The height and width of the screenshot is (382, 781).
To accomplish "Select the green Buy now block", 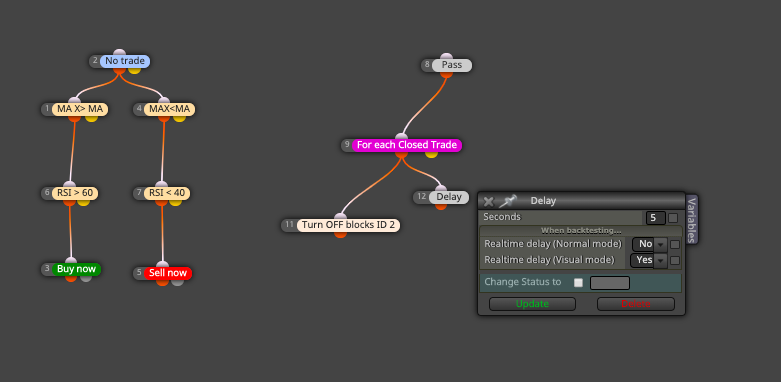I will [x=76, y=269].
